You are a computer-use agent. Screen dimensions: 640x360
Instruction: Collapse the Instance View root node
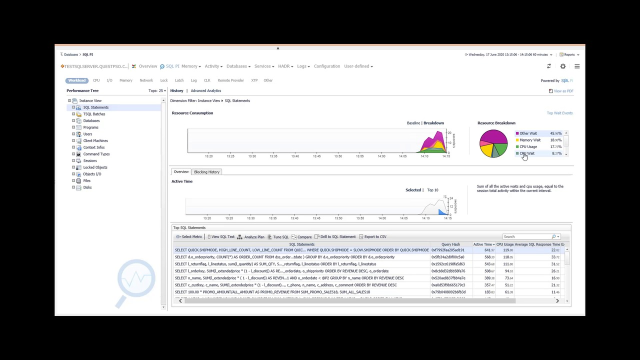[x=69, y=100]
